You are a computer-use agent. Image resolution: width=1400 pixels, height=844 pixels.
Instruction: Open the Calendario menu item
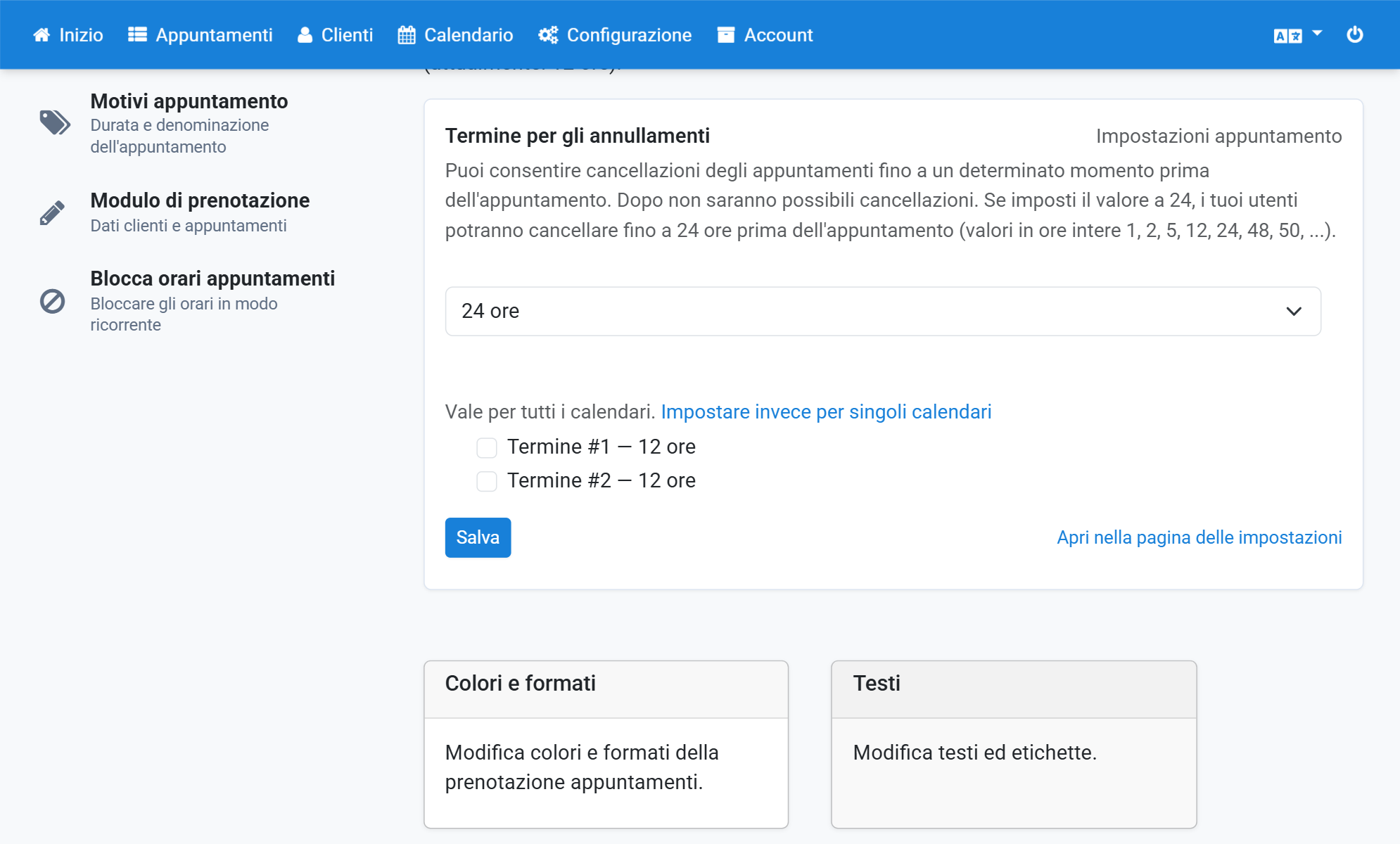(455, 35)
